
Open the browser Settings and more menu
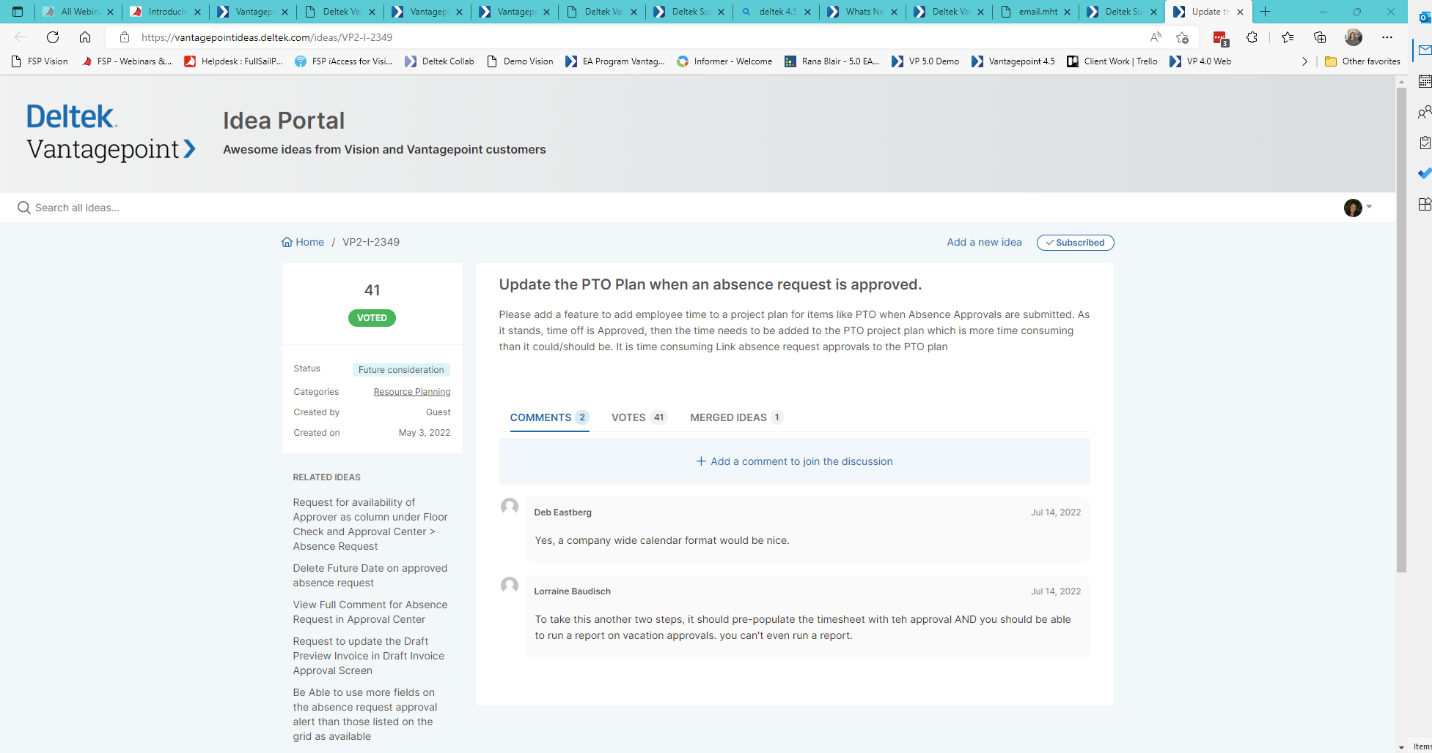(1387, 37)
